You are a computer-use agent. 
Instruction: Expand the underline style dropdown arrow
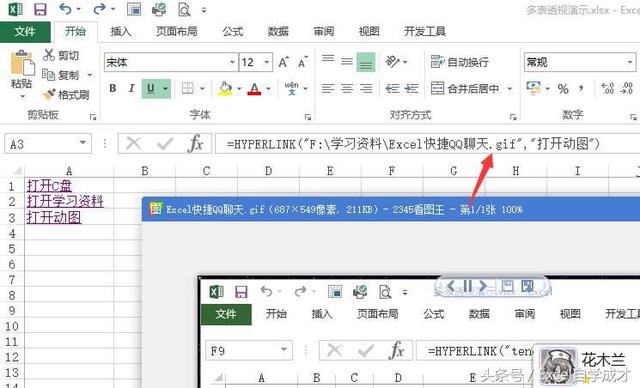(x=165, y=88)
